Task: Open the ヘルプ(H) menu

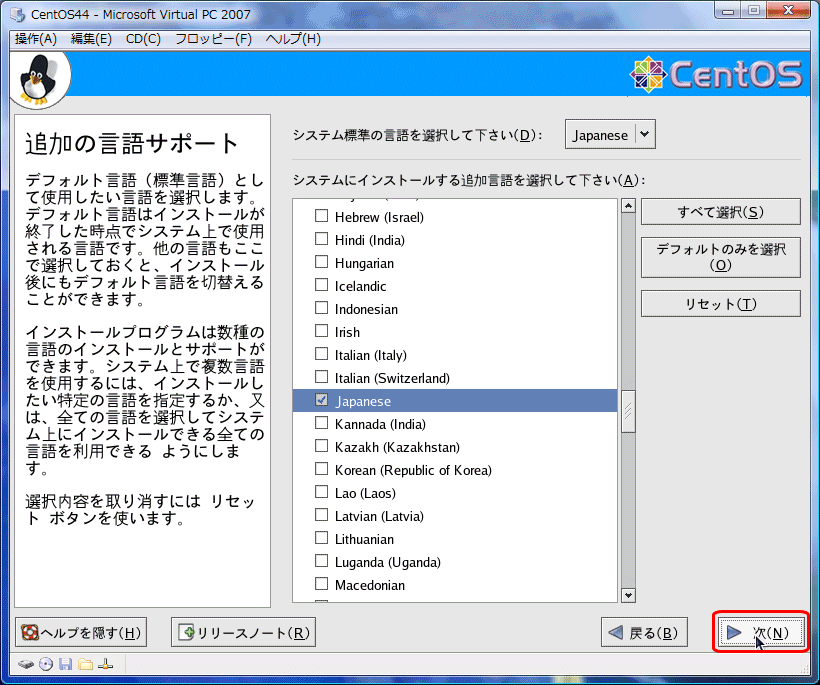Action: pos(293,39)
